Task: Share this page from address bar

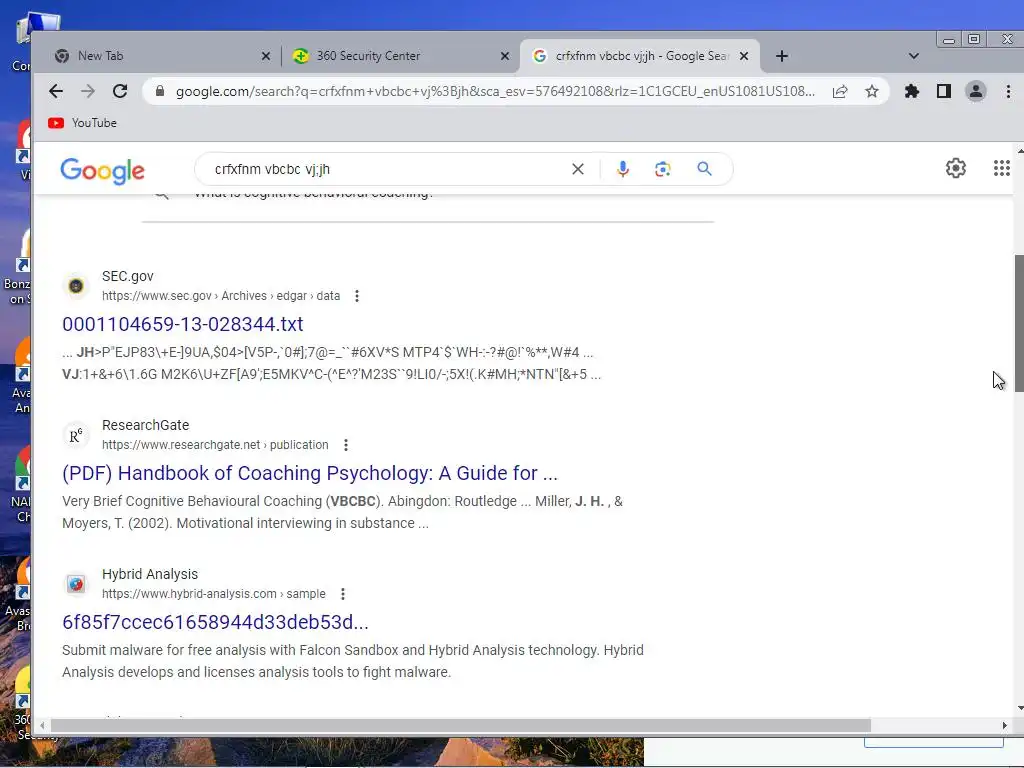Action: 840,91
